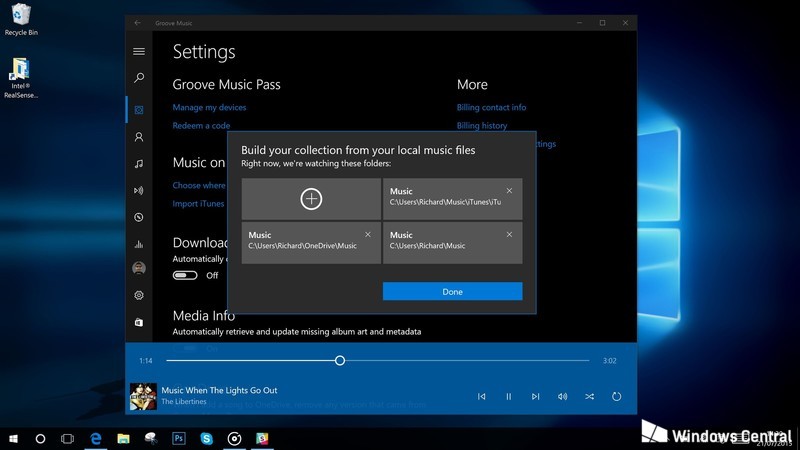Click the Choose where link under Music
This screenshot has width=800, height=450.
coord(199,185)
